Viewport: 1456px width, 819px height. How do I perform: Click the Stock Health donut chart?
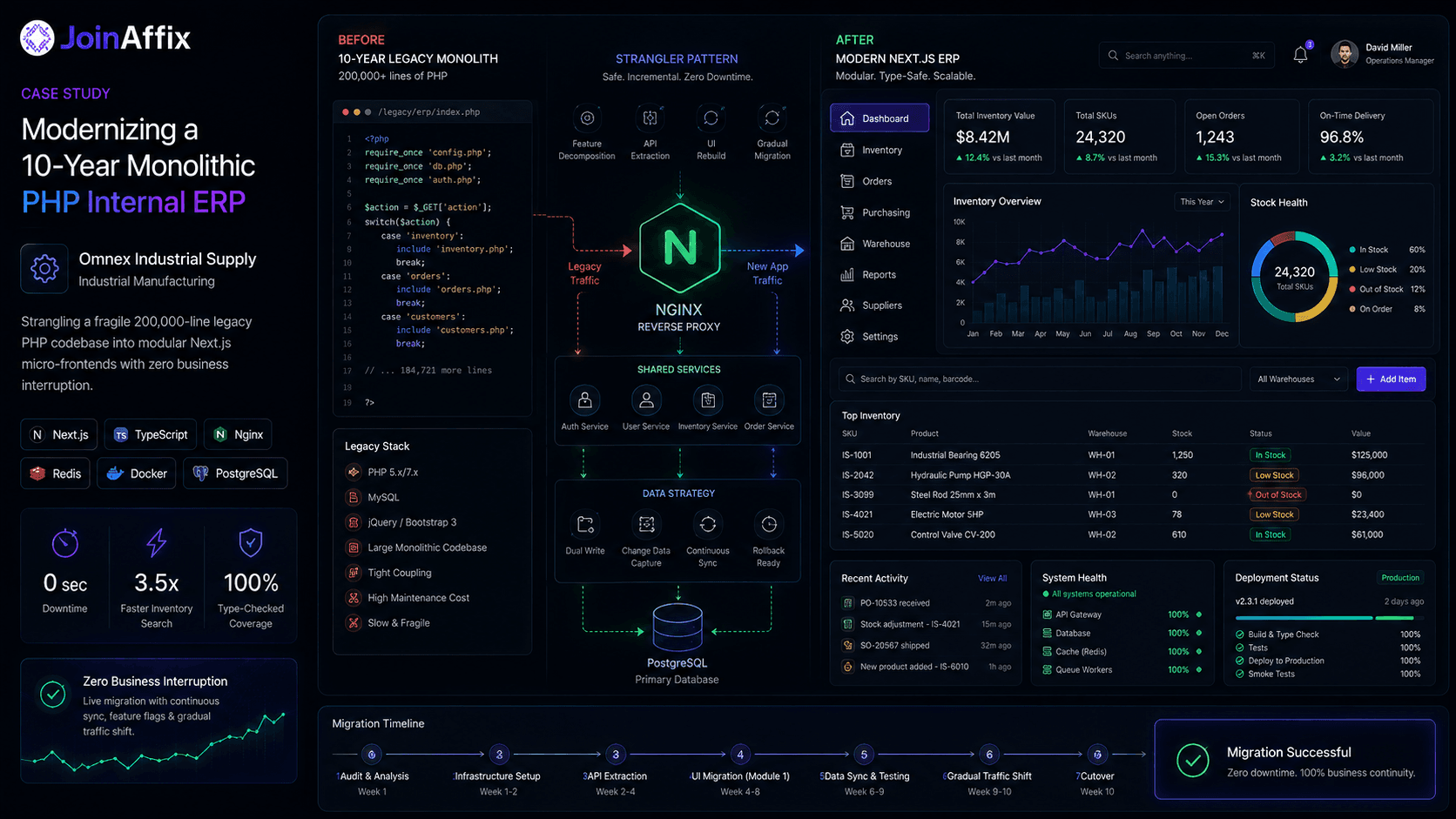tap(1295, 277)
